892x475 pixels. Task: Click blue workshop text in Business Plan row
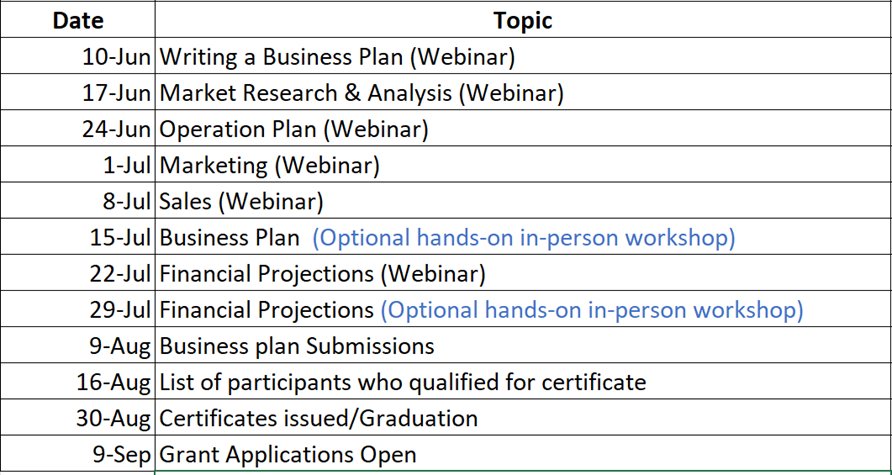coord(523,238)
